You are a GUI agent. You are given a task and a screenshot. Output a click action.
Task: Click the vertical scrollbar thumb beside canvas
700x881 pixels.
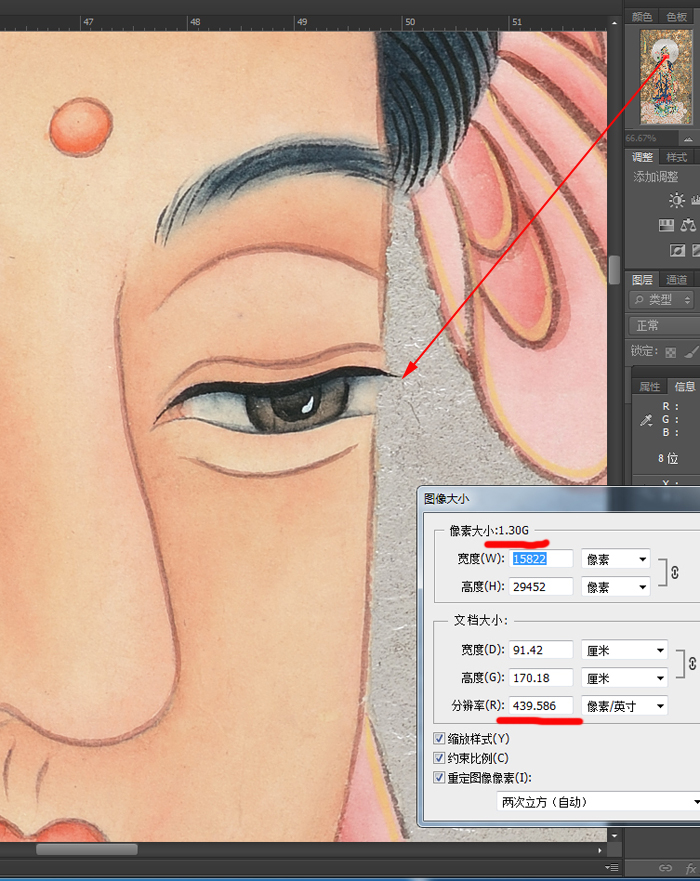tap(614, 269)
